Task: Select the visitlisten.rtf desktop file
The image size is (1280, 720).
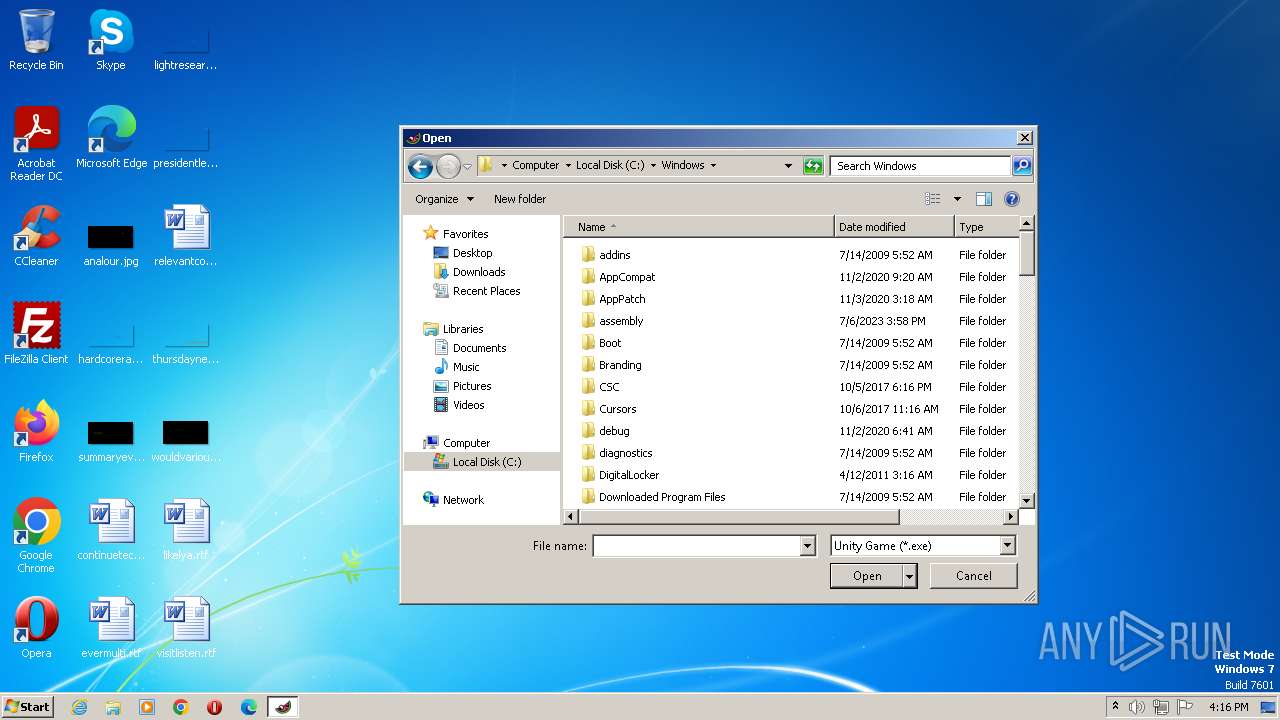Action: pos(185,628)
